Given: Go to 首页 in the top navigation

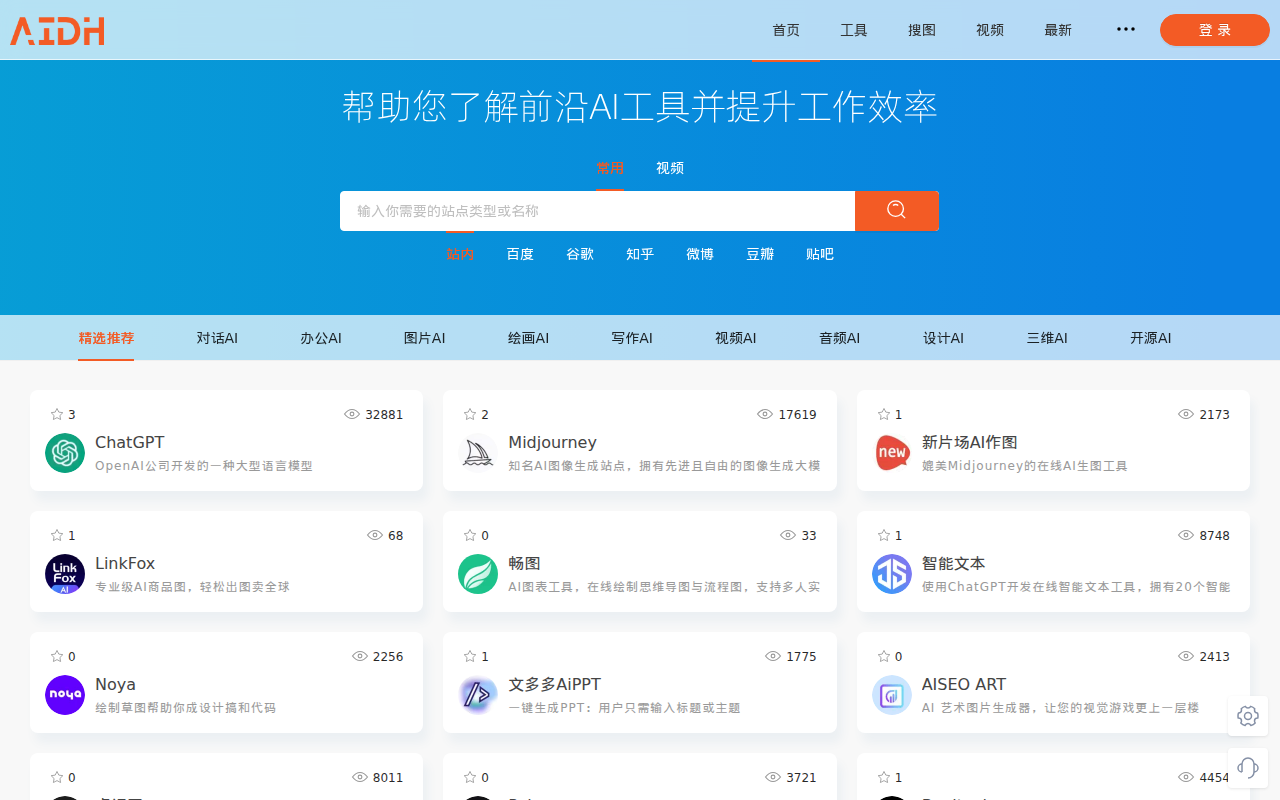Looking at the screenshot, I should (x=786, y=30).
